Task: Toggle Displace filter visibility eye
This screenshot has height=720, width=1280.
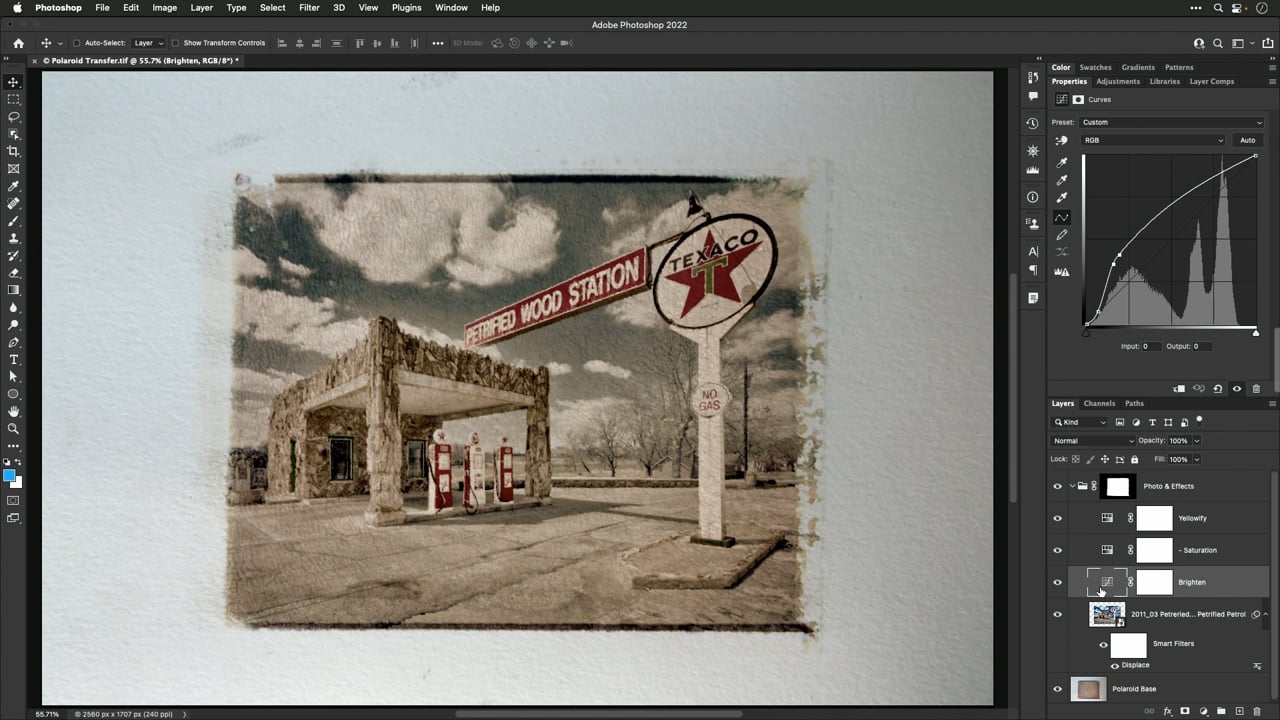Action: (1115, 665)
